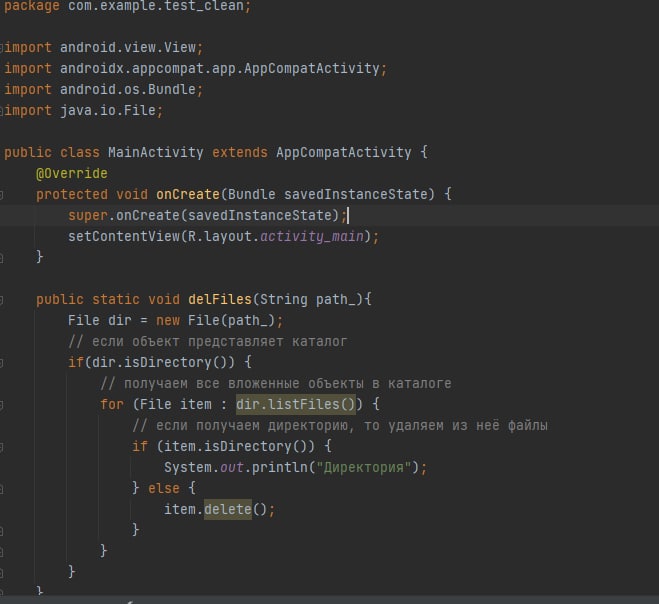Click new File(path_) expression
The height and width of the screenshot is (604, 659).
click(x=215, y=320)
